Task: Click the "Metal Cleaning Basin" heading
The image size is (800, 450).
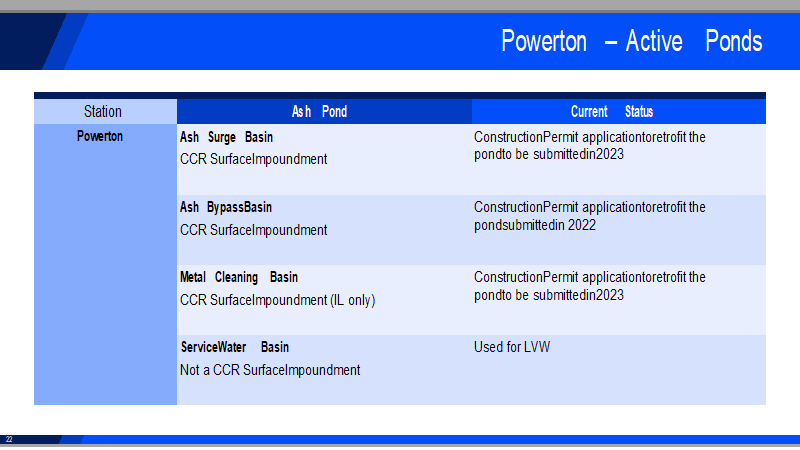Action: coord(238,277)
